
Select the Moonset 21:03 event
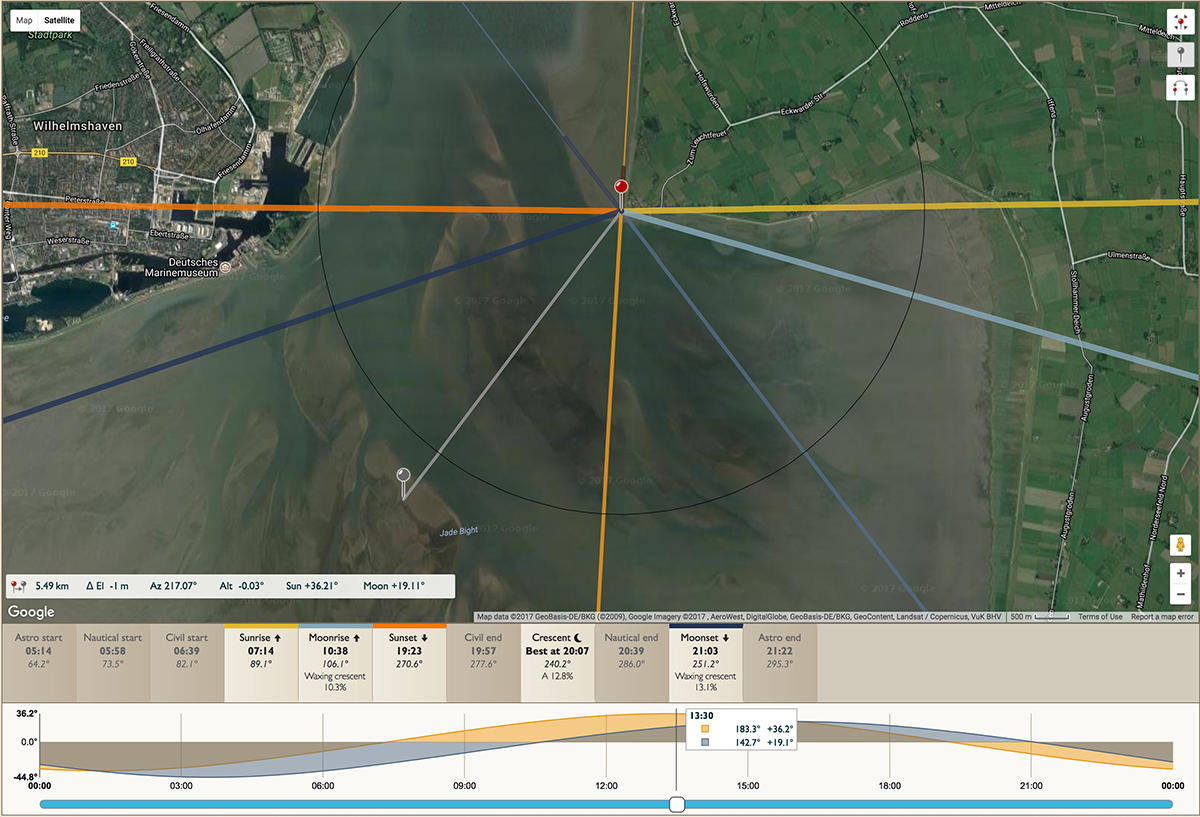pyautogui.click(x=705, y=663)
